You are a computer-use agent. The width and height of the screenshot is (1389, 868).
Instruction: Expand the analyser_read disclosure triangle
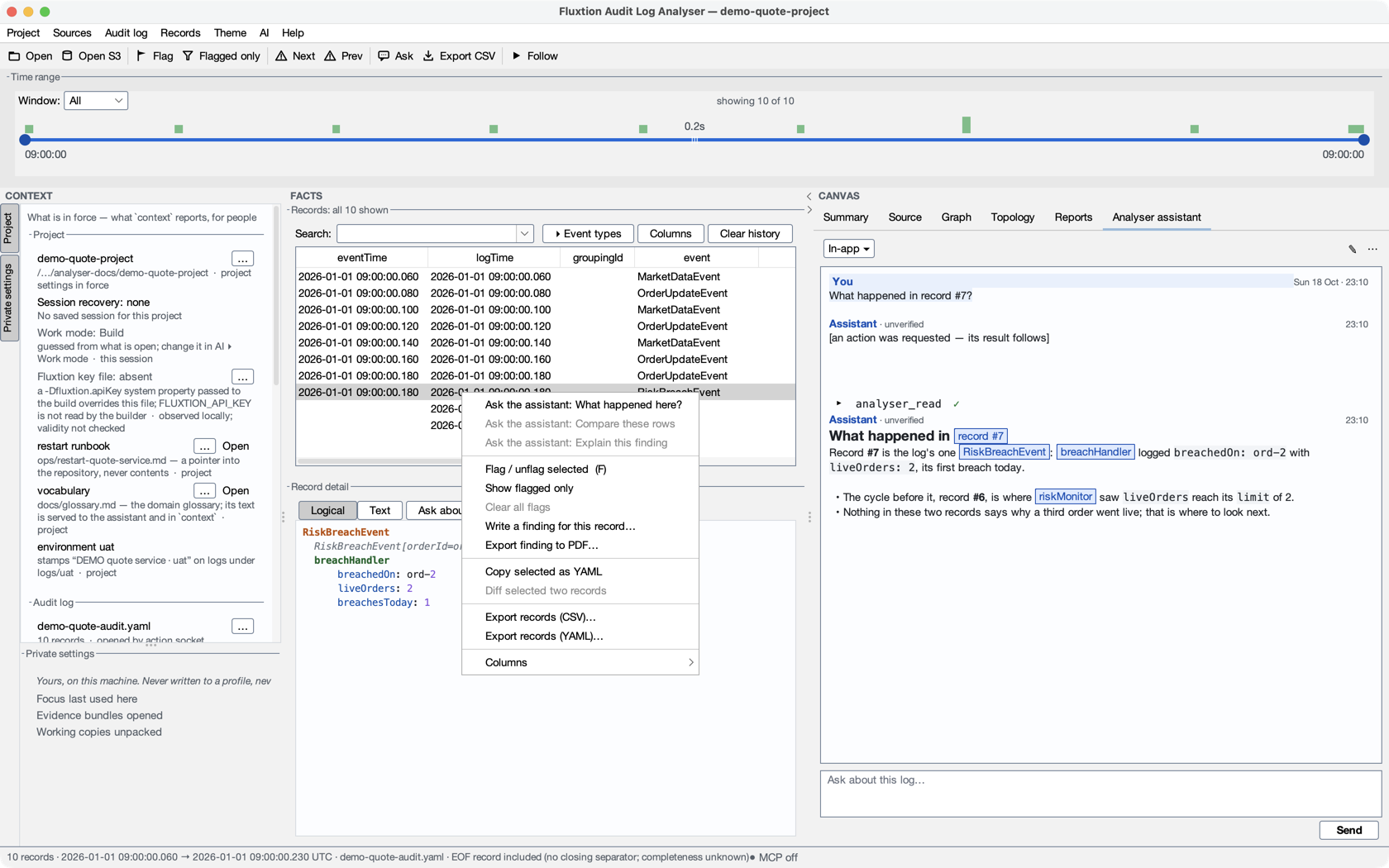pyautogui.click(x=838, y=403)
